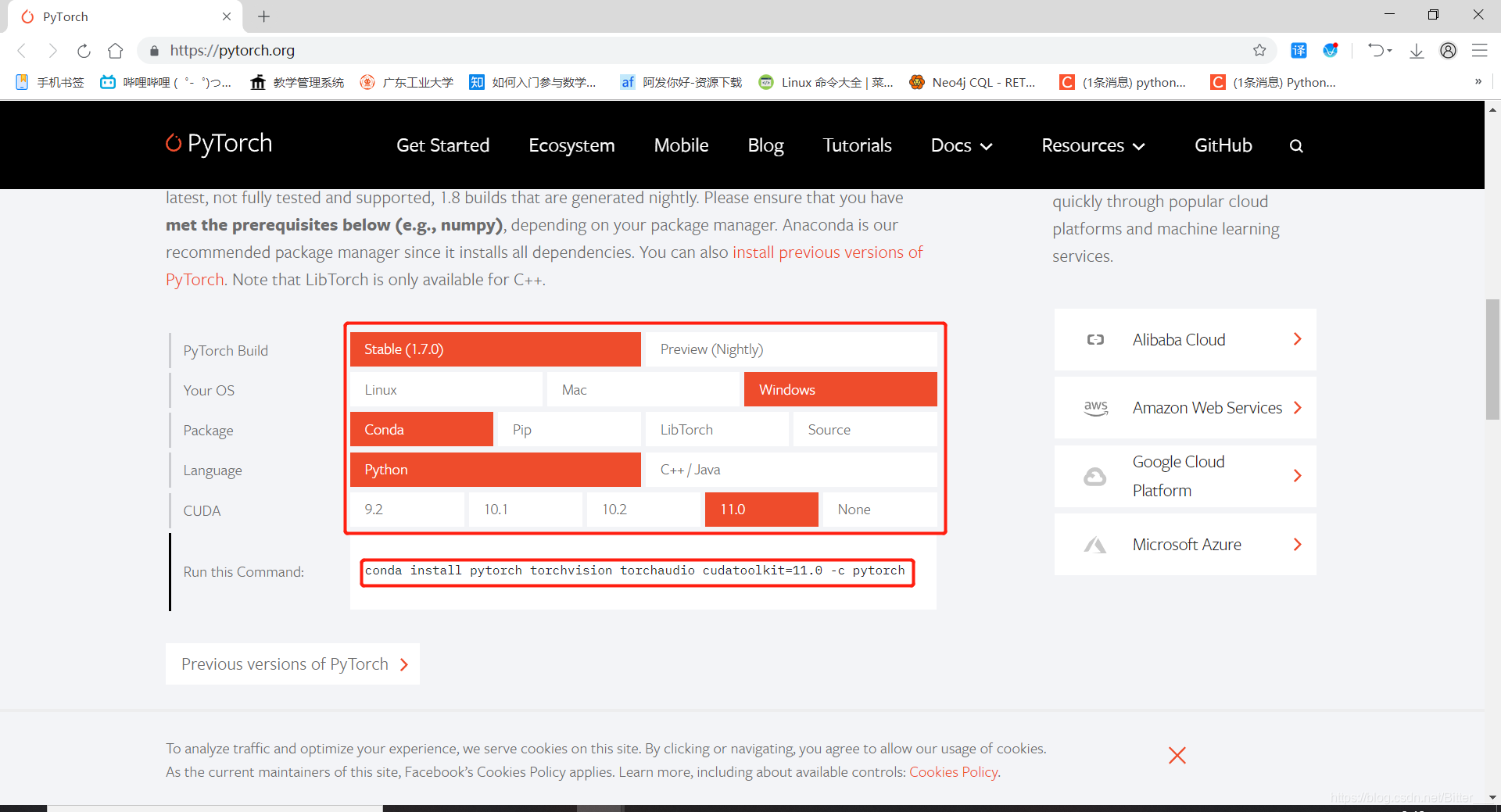Choose Windows as your OS
Viewport: 1501px width, 812px height.
(x=840, y=389)
